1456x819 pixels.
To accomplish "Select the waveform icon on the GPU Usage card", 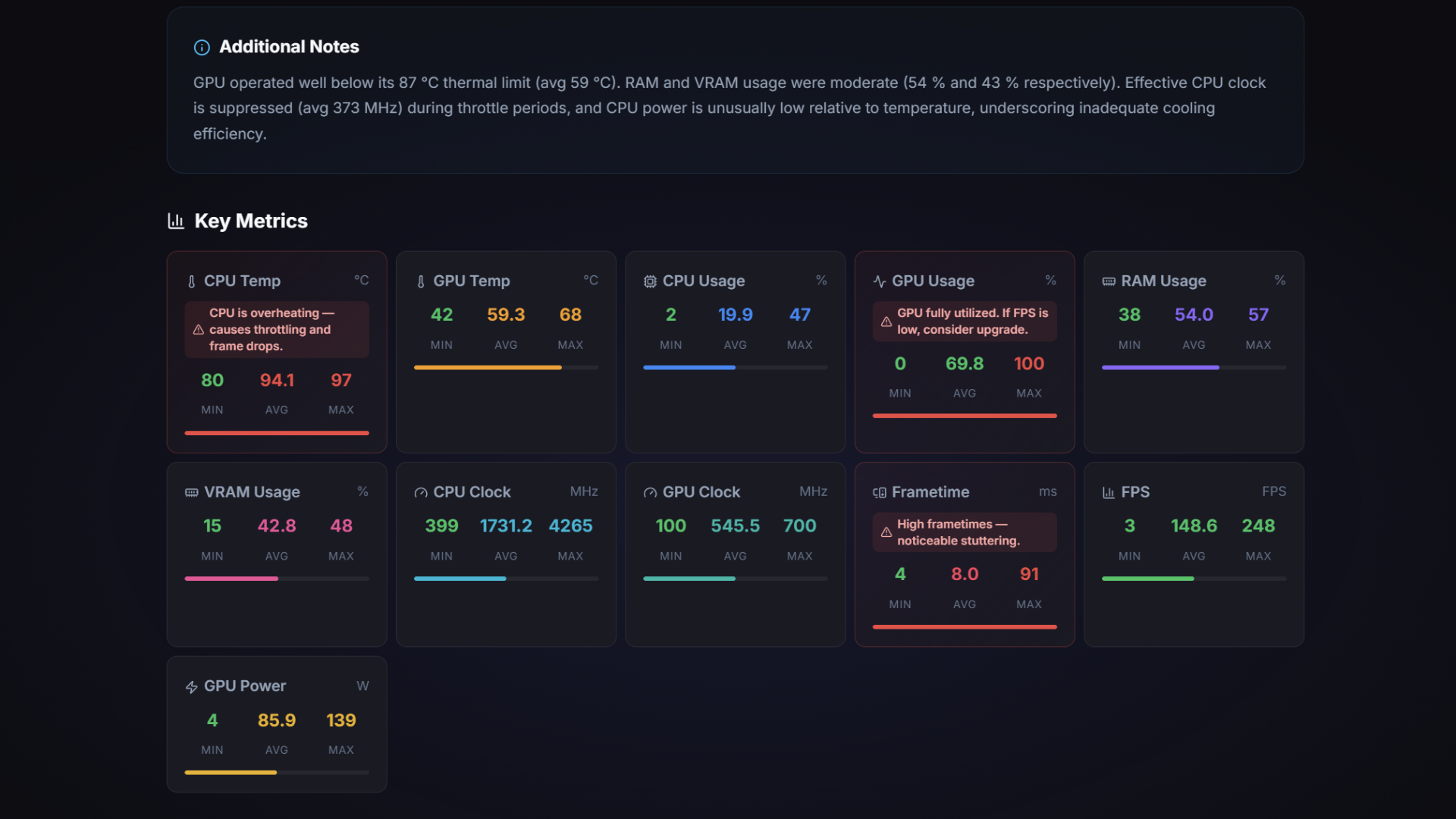I will [x=878, y=281].
